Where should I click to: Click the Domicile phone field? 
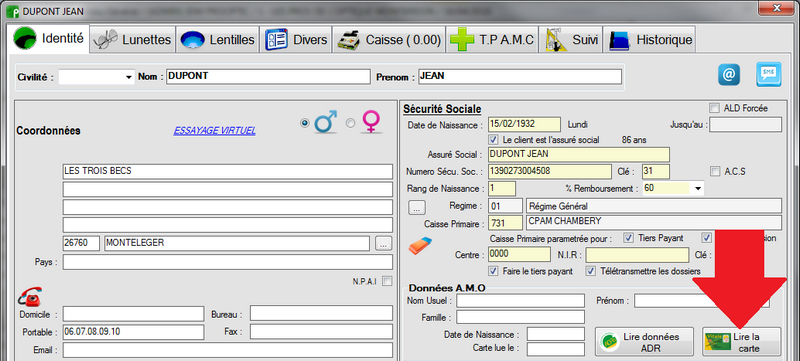pyautogui.click(x=133, y=314)
